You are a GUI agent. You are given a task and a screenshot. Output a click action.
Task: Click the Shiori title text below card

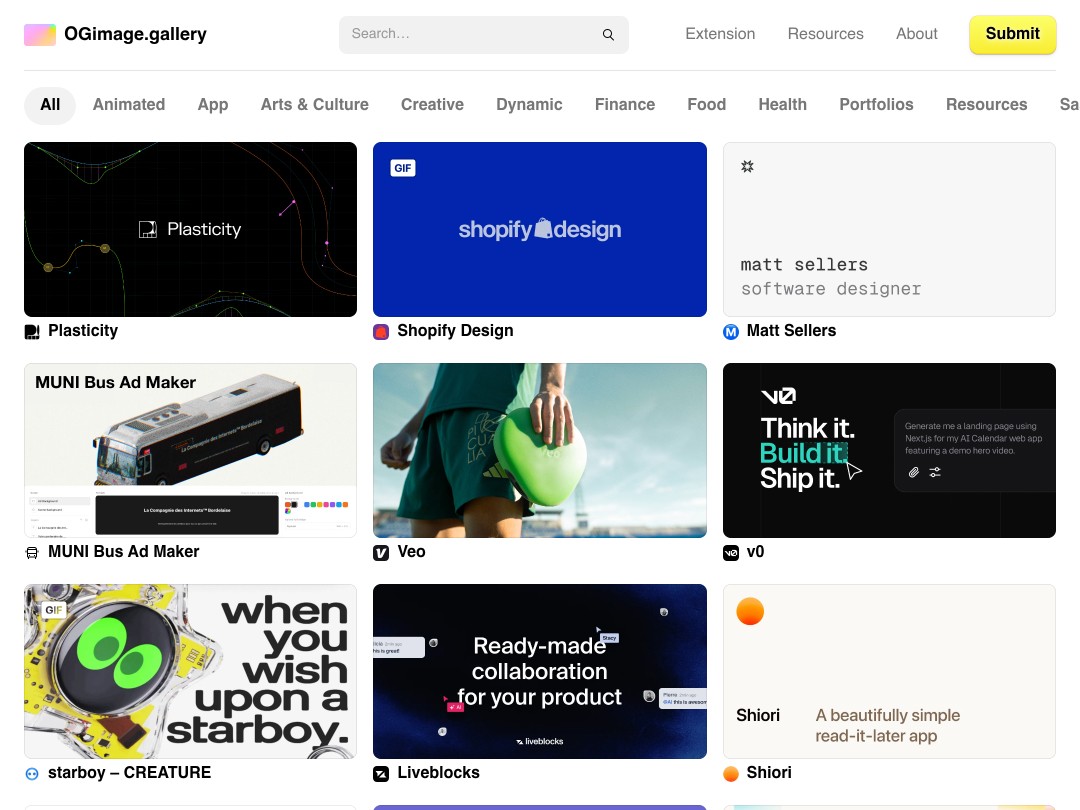pos(769,773)
